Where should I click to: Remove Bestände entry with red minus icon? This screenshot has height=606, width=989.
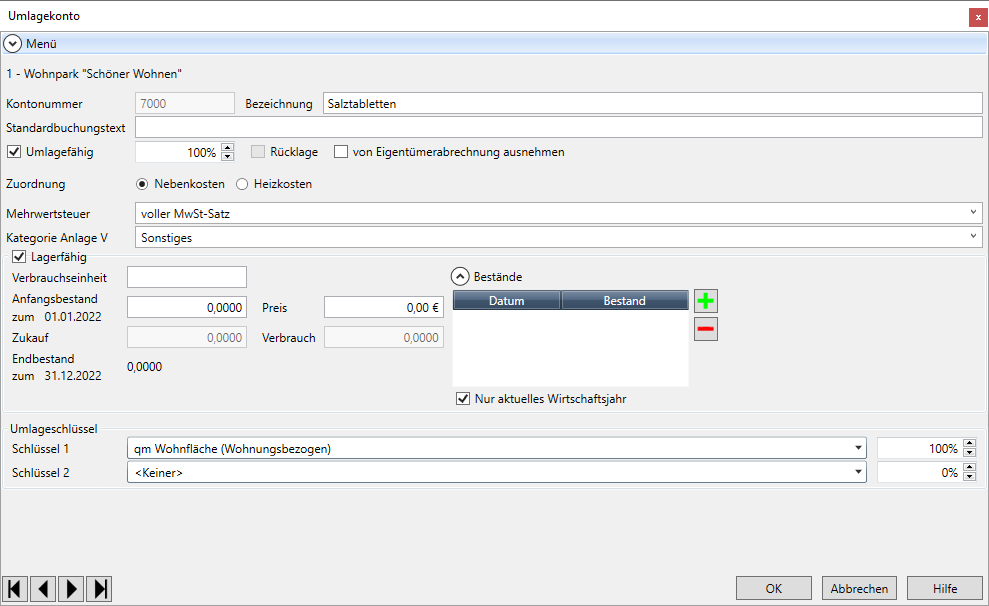pos(706,329)
